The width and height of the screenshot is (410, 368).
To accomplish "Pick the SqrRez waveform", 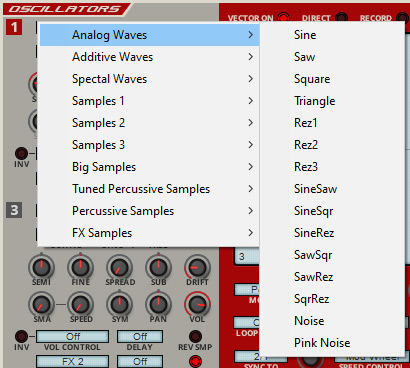I will (x=332, y=299).
